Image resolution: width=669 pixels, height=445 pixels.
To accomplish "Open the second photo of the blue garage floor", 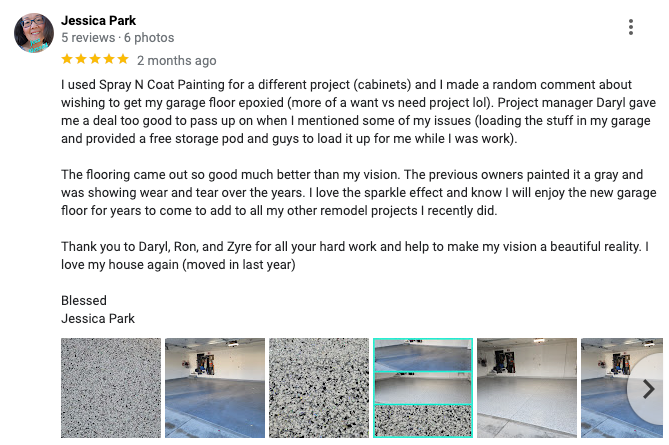I will [x=215, y=388].
